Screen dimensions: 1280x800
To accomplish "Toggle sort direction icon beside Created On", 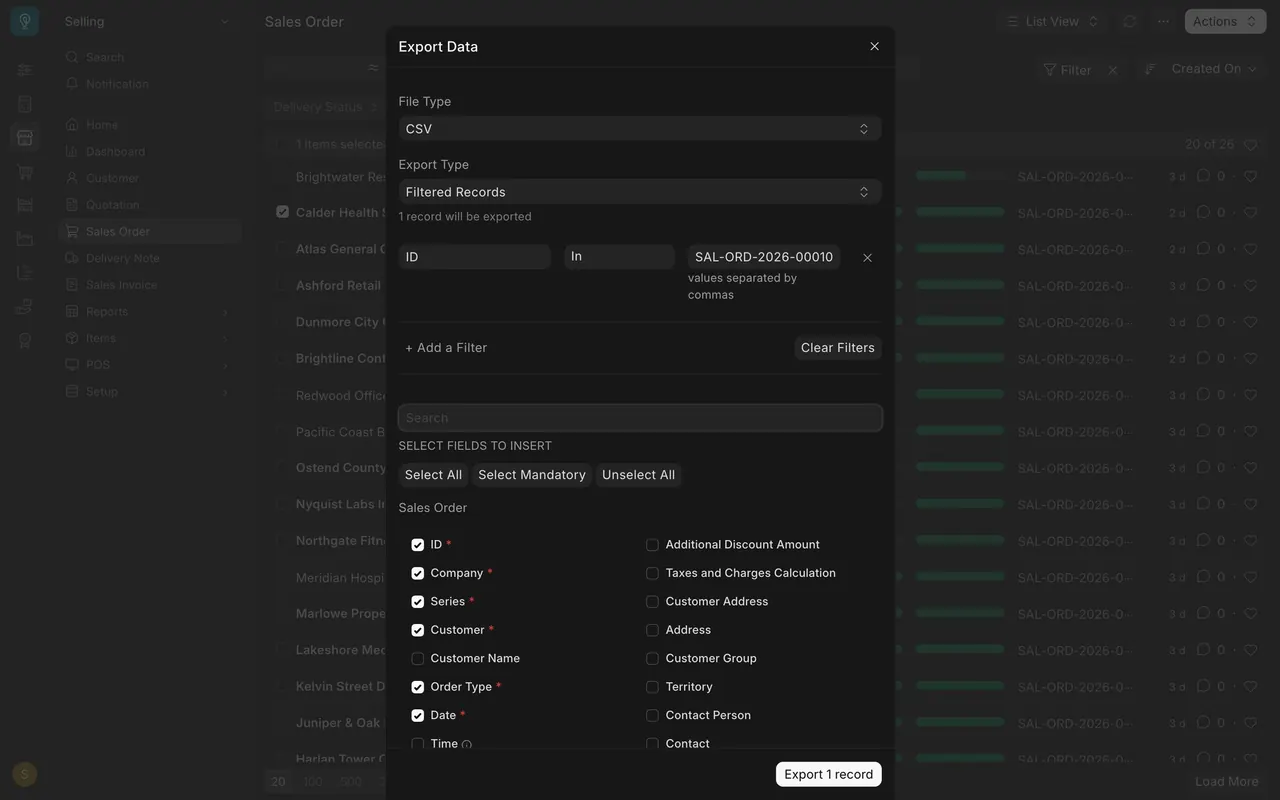I will pyautogui.click(x=1150, y=69).
